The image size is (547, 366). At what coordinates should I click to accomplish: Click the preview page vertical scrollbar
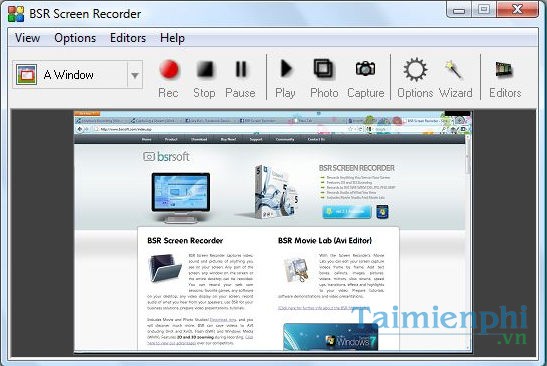pos(468,241)
